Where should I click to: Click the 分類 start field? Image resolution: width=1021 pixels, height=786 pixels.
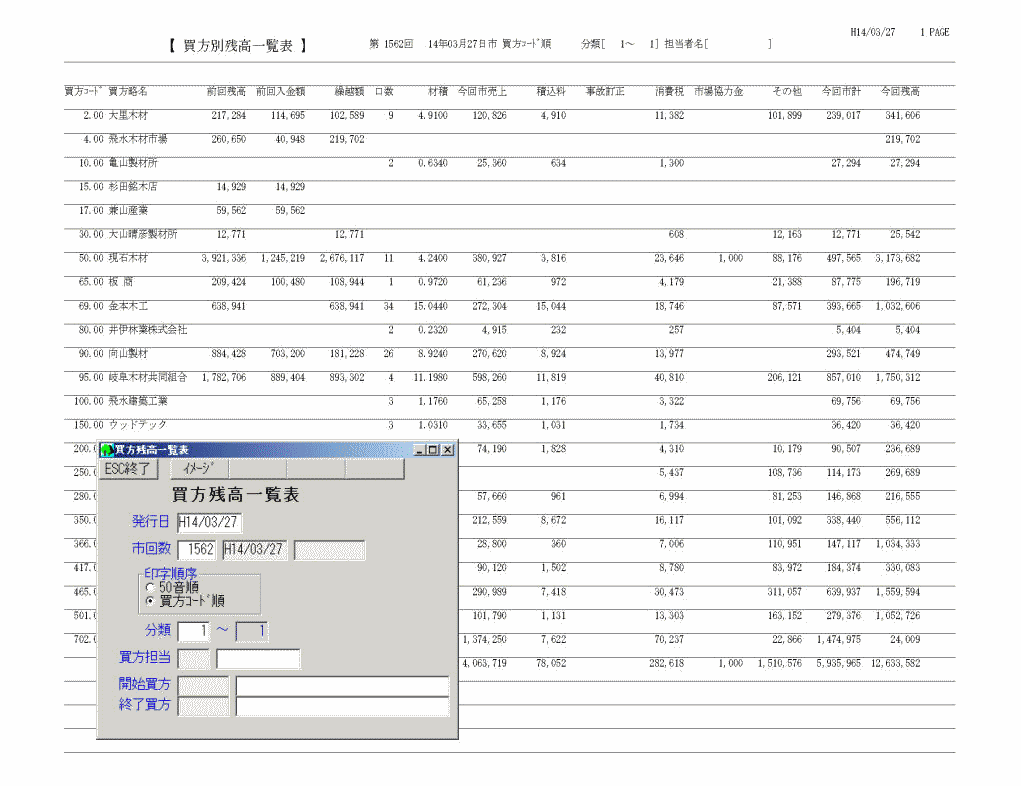(x=193, y=631)
